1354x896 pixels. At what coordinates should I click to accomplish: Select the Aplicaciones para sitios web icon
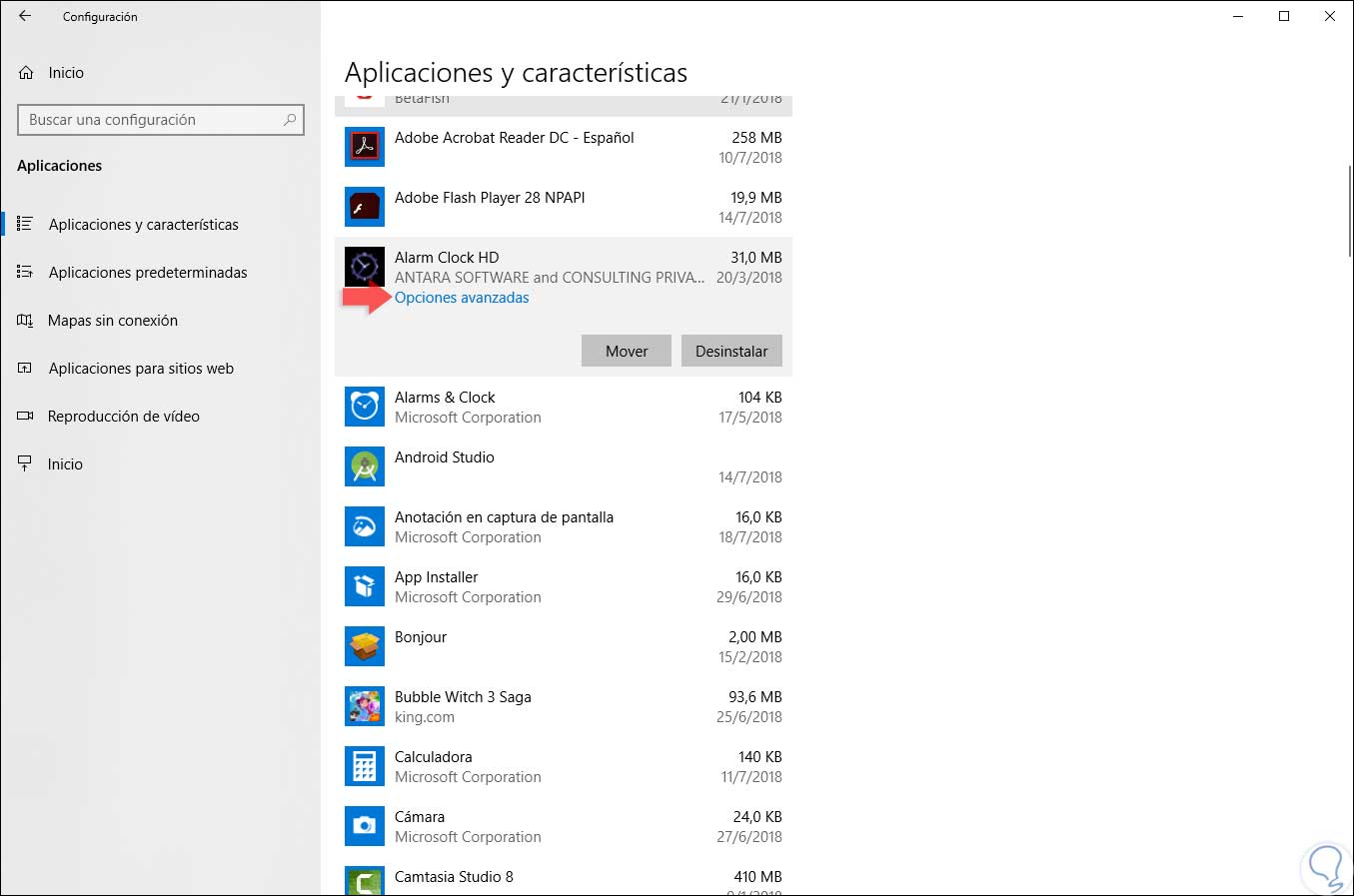click(x=25, y=368)
